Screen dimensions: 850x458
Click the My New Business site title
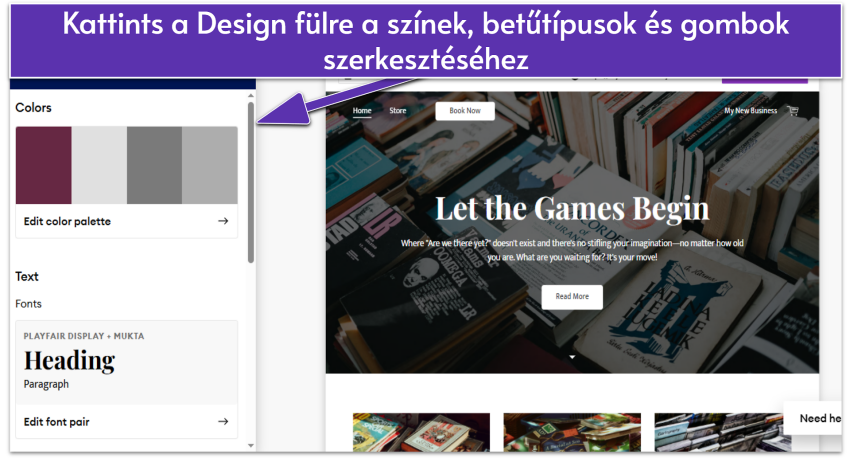click(751, 111)
